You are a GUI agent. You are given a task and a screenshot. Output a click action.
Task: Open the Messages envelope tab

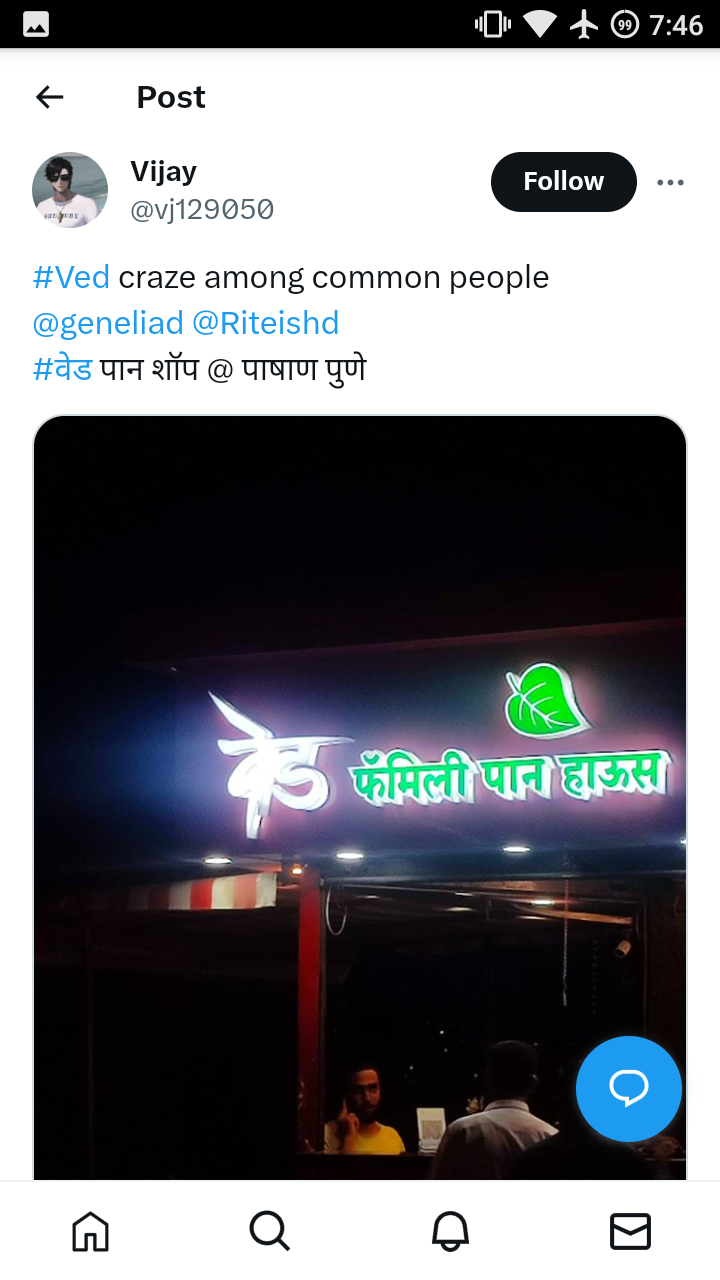(630, 1231)
